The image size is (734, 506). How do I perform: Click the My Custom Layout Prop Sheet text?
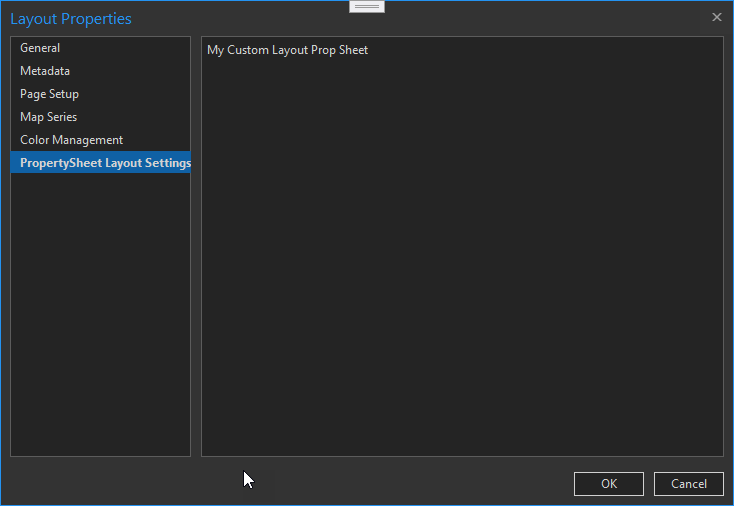[287, 50]
